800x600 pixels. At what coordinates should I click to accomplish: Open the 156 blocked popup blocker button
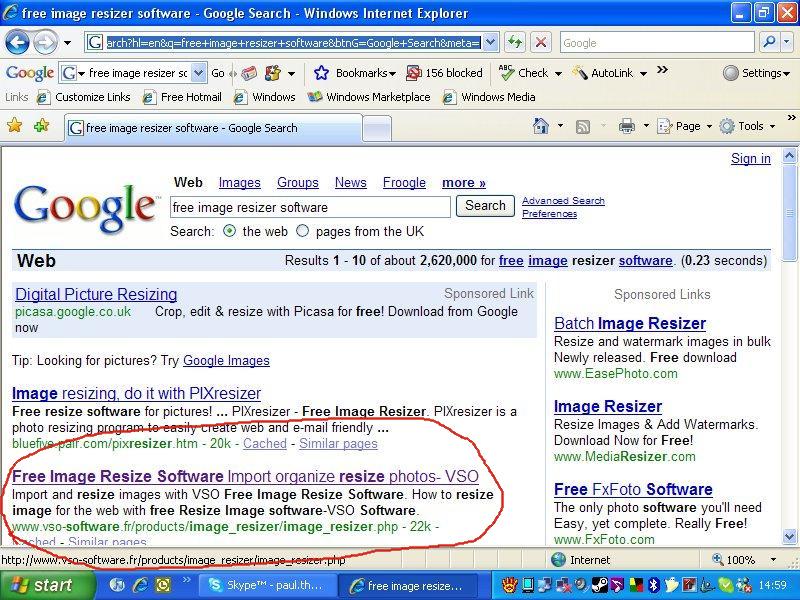444,73
